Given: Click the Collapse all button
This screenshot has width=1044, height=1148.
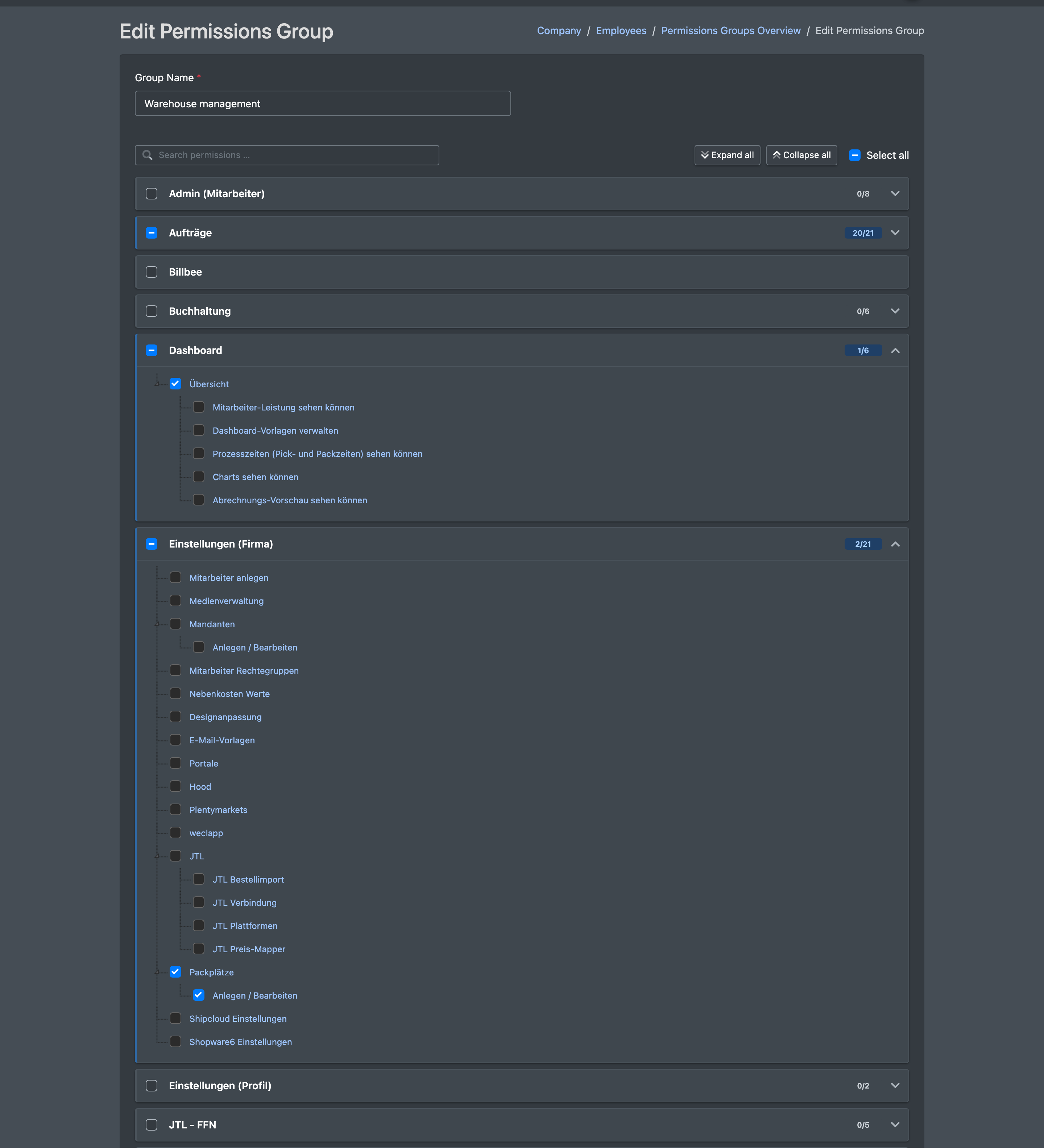Looking at the screenshot, I should coord(801,155).
